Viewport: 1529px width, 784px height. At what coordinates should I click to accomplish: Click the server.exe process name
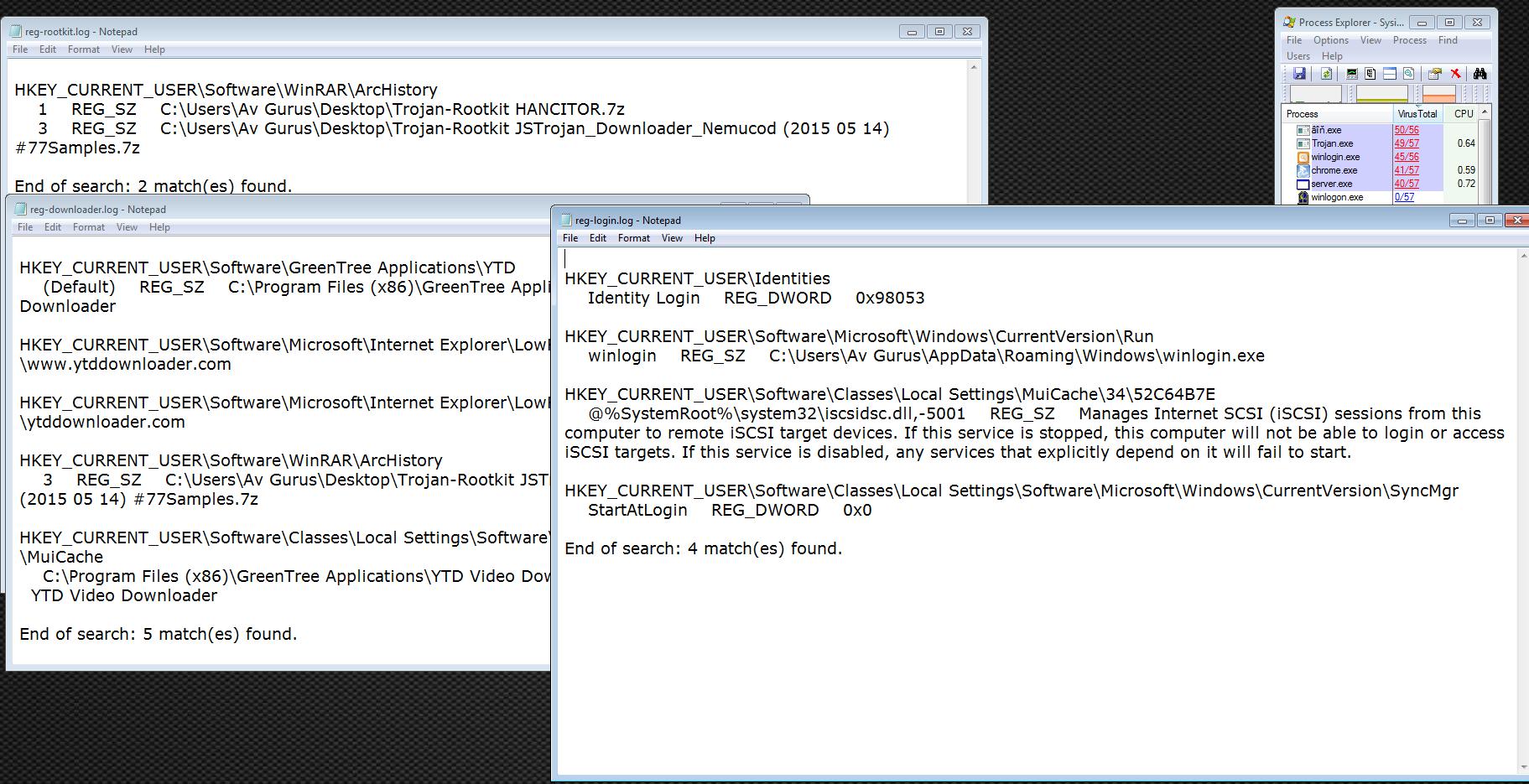1332,184
